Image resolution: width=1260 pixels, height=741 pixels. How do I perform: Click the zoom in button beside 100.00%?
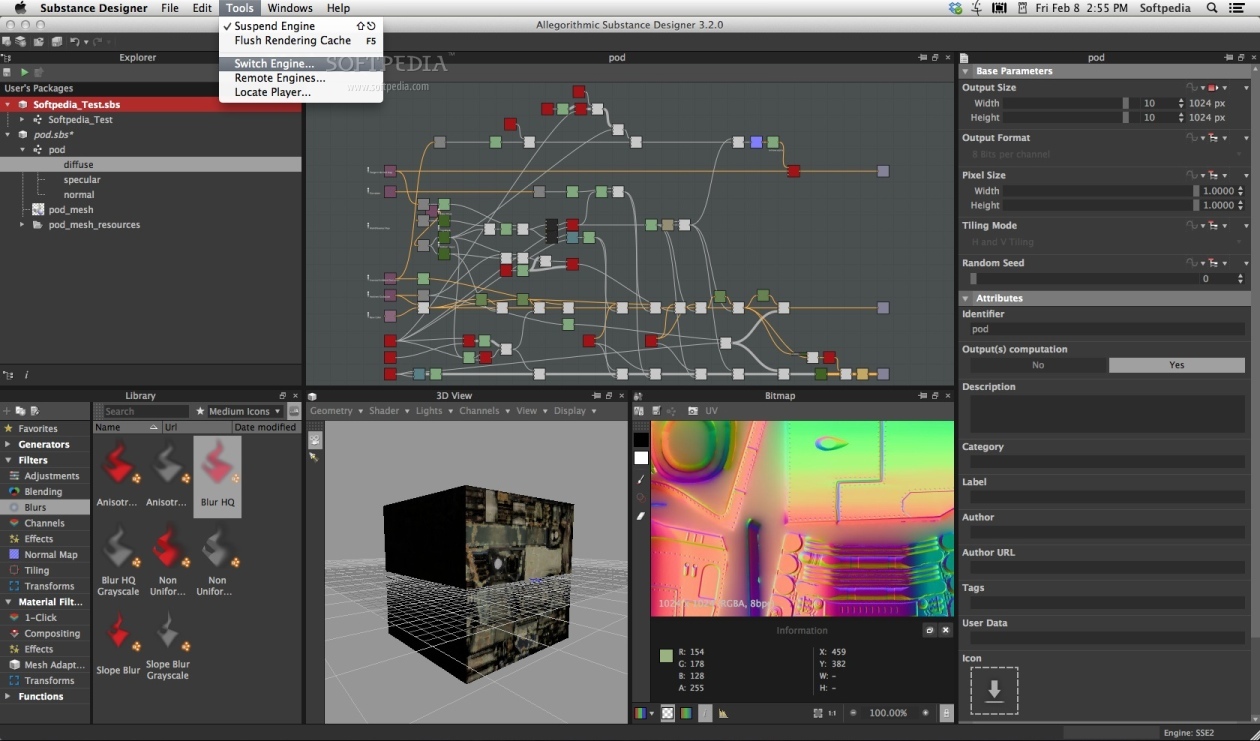click(x=925, y=713)
